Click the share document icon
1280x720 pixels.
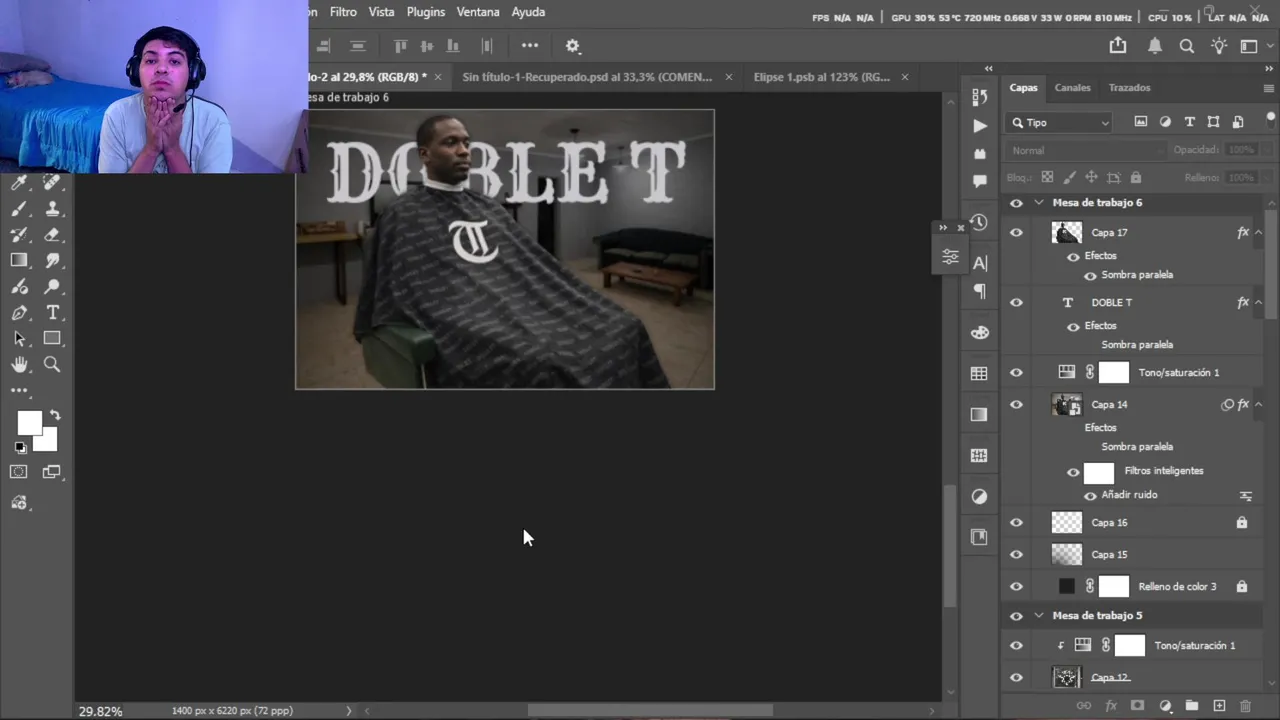tap(1118, 46)
